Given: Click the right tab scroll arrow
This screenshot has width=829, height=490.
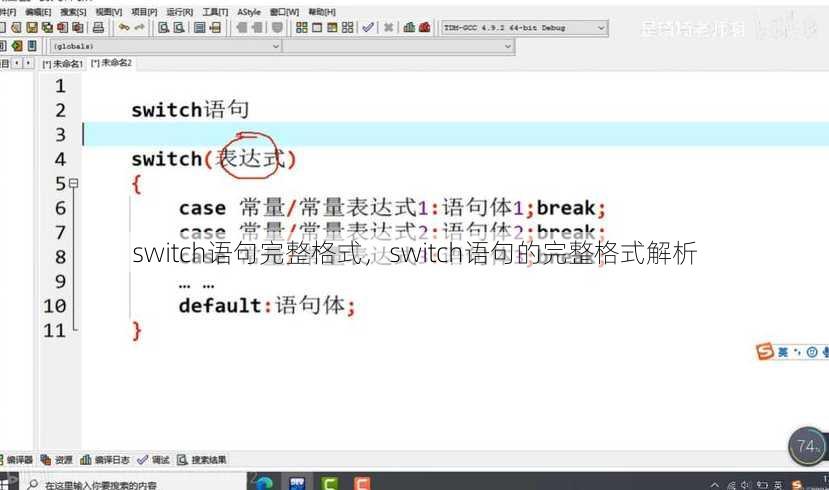Looking at the screenshot, I should [28, 63].
